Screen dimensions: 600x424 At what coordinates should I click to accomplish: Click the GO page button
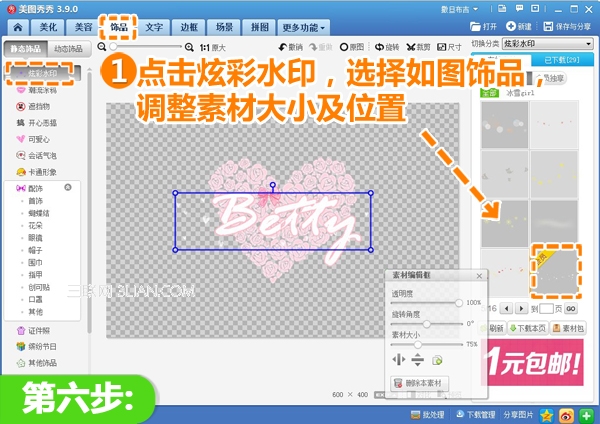(x=571, y=308)
